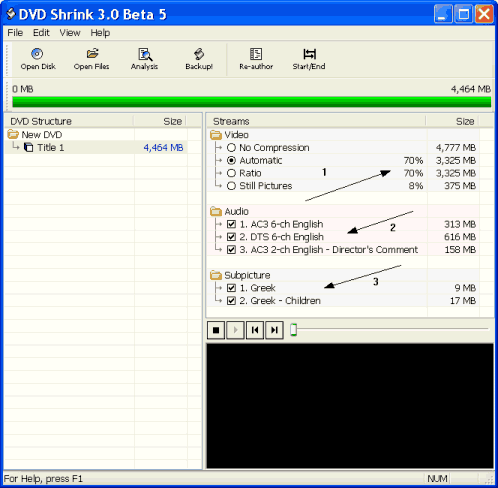Skip to next chapter in preview
Screen dimensions: 498x488
[x=274, y=330]
